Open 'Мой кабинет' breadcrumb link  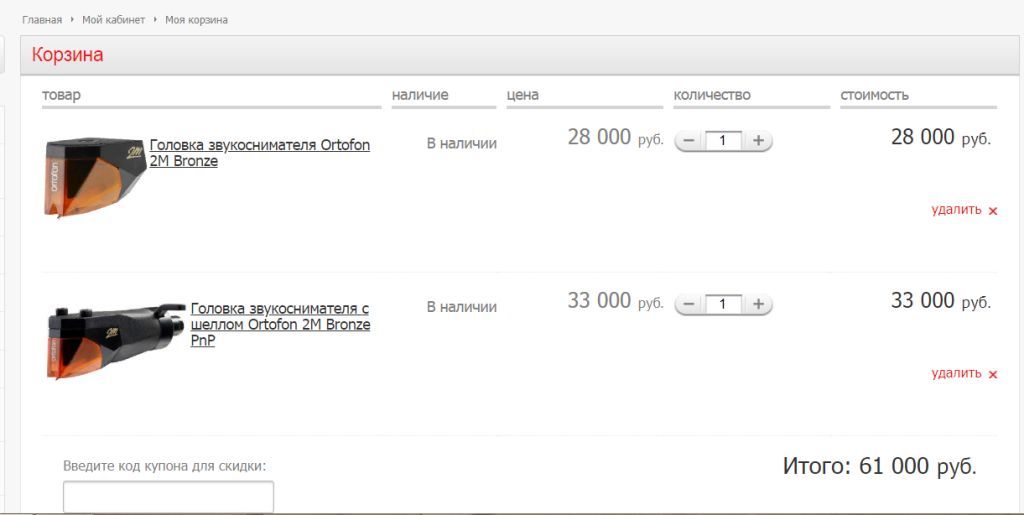point(113,20)
